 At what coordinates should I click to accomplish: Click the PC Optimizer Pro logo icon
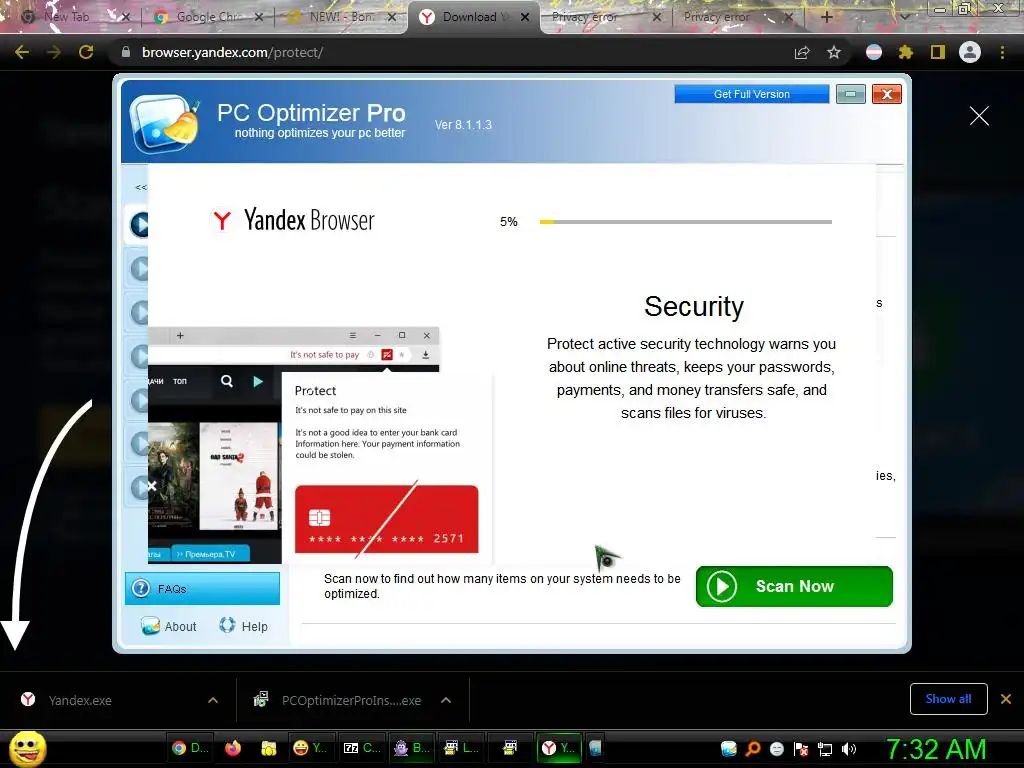coord(165,123)
